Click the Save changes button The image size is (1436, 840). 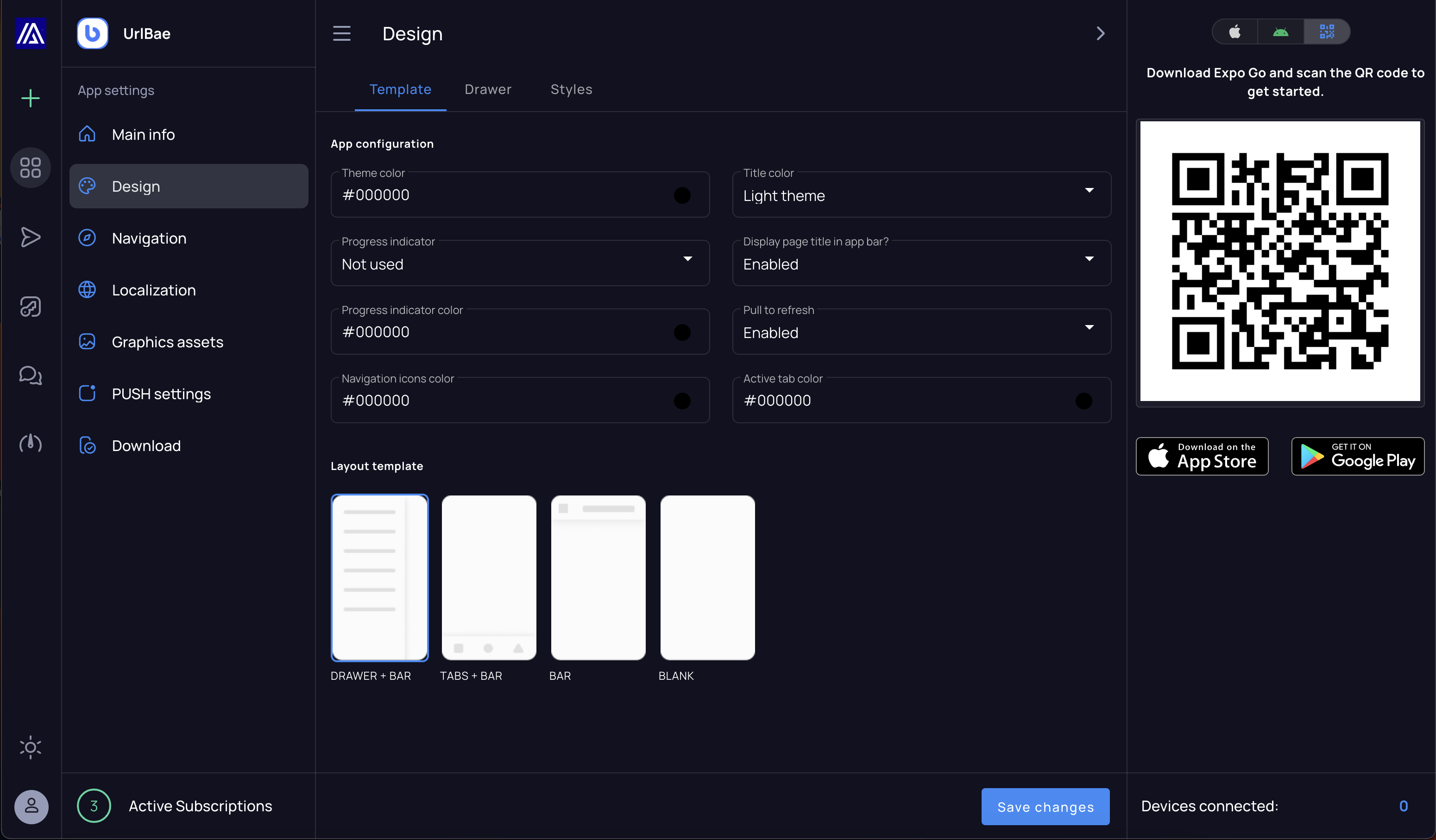(x=1045, y=806)
